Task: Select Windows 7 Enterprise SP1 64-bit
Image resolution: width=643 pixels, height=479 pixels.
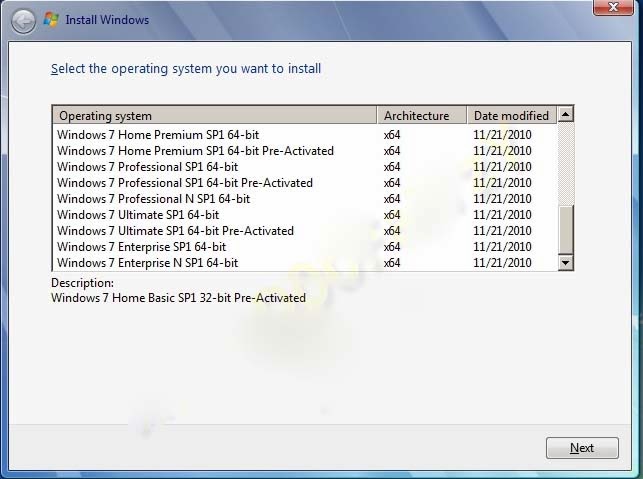Action: [306, 247]
